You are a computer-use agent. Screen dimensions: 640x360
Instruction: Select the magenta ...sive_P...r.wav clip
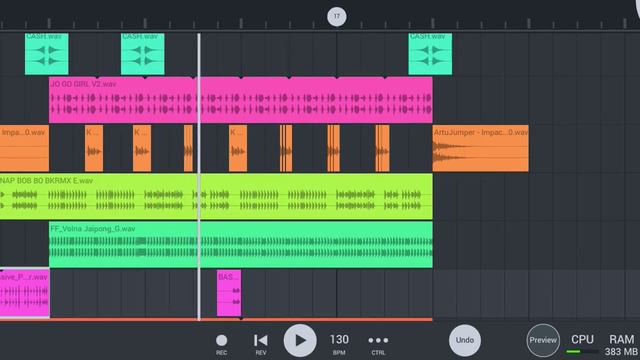point(24,293)
